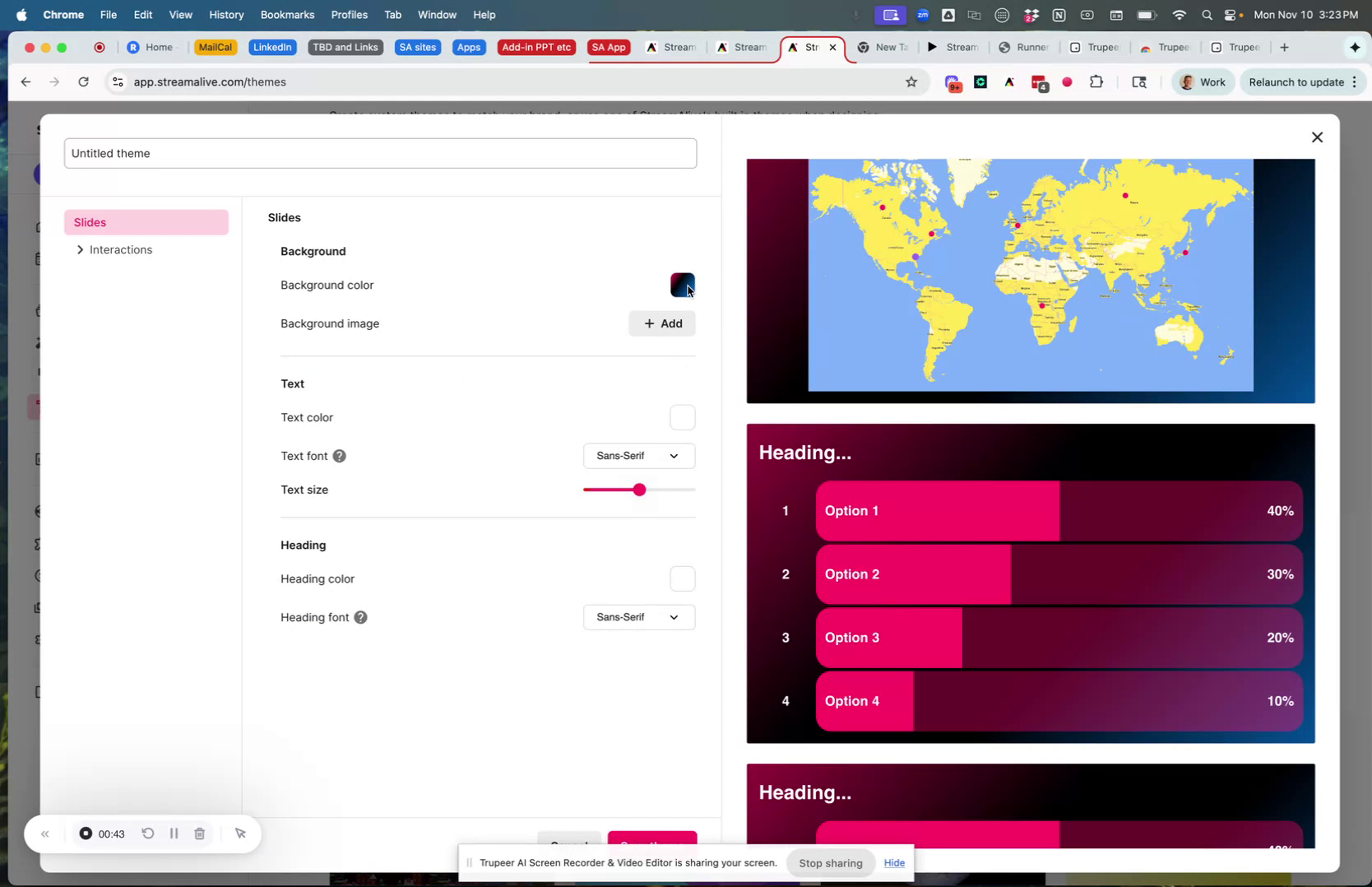
Task: Open the Heading color picker
Action: tap(682, 578)
